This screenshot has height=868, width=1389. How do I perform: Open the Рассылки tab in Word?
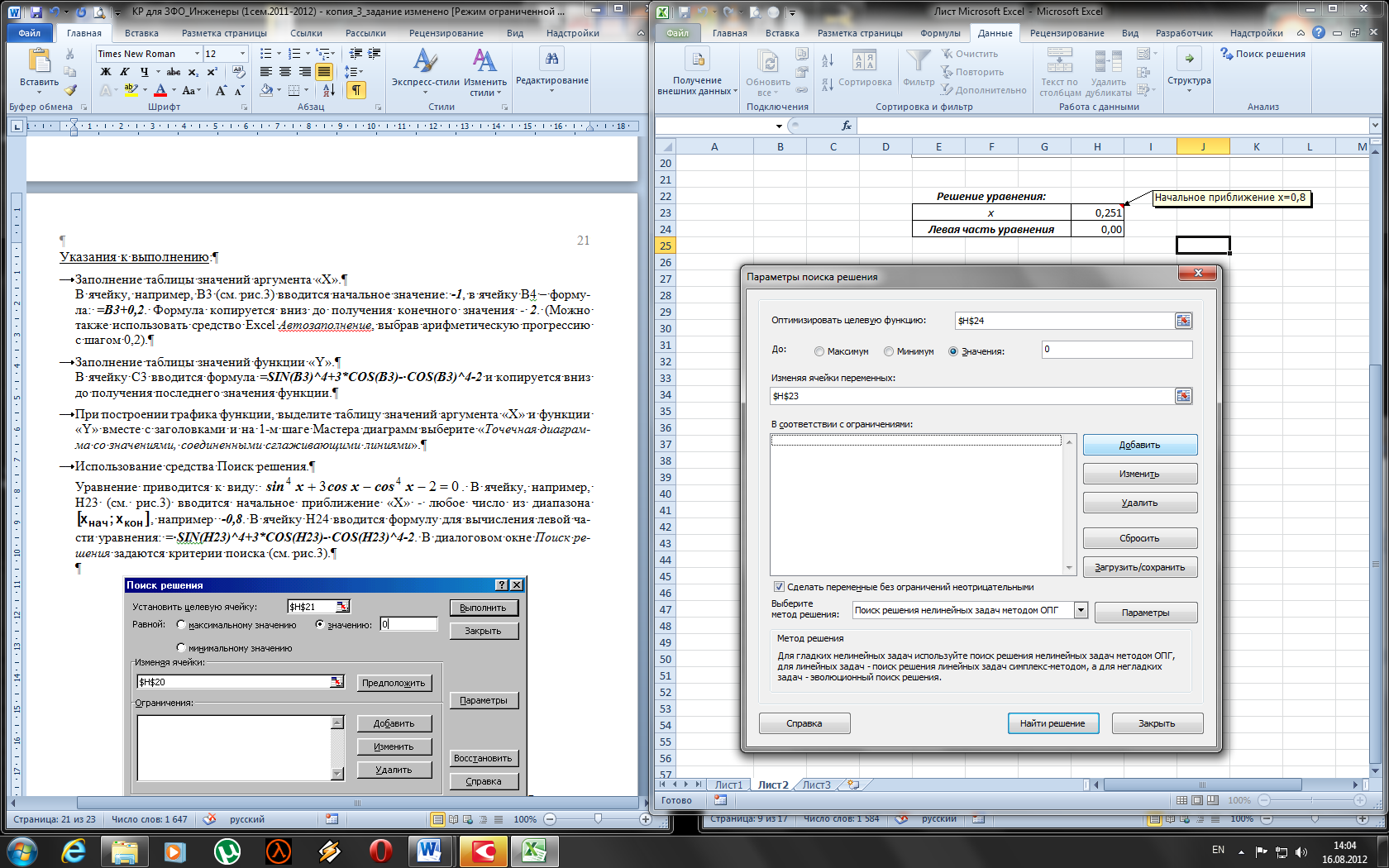pos(365,33)
